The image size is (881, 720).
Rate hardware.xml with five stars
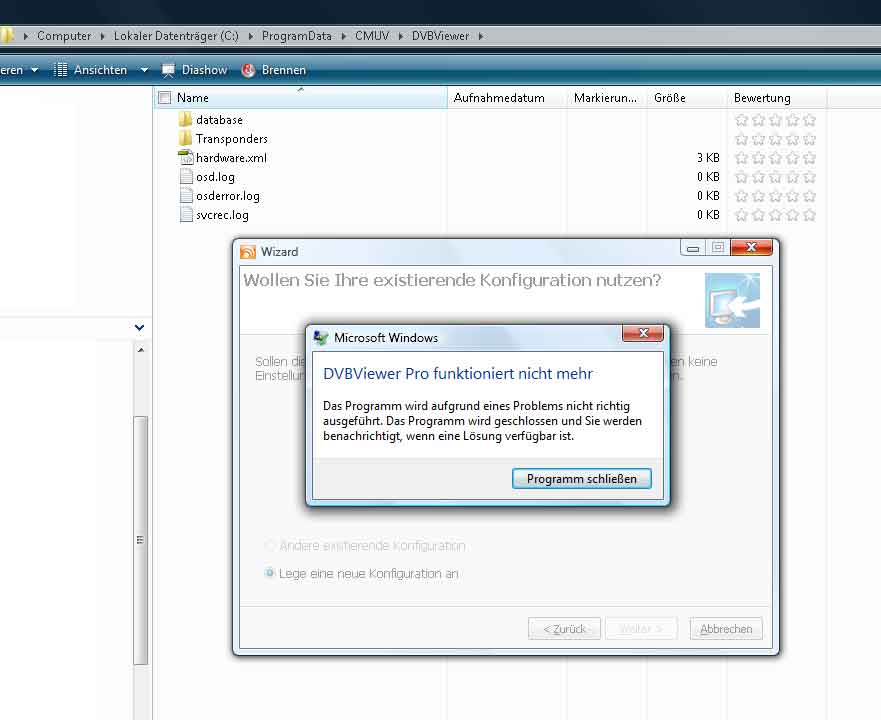pyautogui.click(x=809, y=158)
